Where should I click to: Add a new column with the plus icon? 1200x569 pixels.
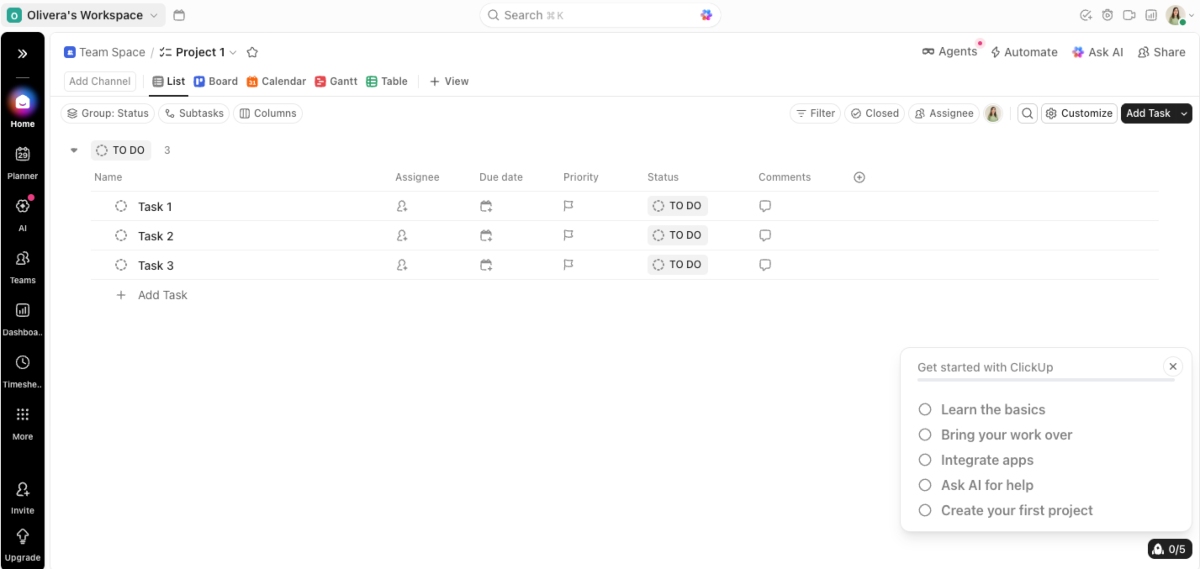tap(859, 177)
